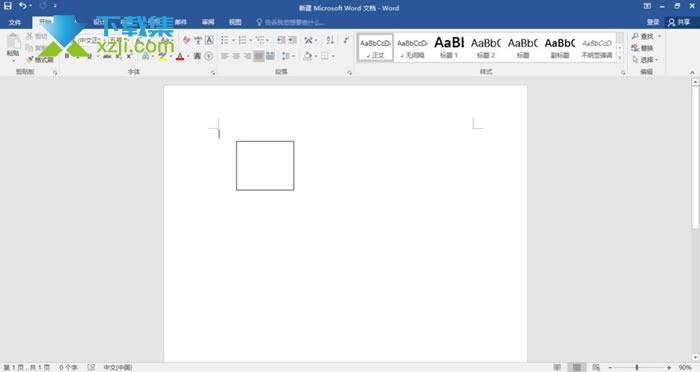700x372 pixels.
Task: Increase the paragraph indent
Action: (x=292, y=40)
